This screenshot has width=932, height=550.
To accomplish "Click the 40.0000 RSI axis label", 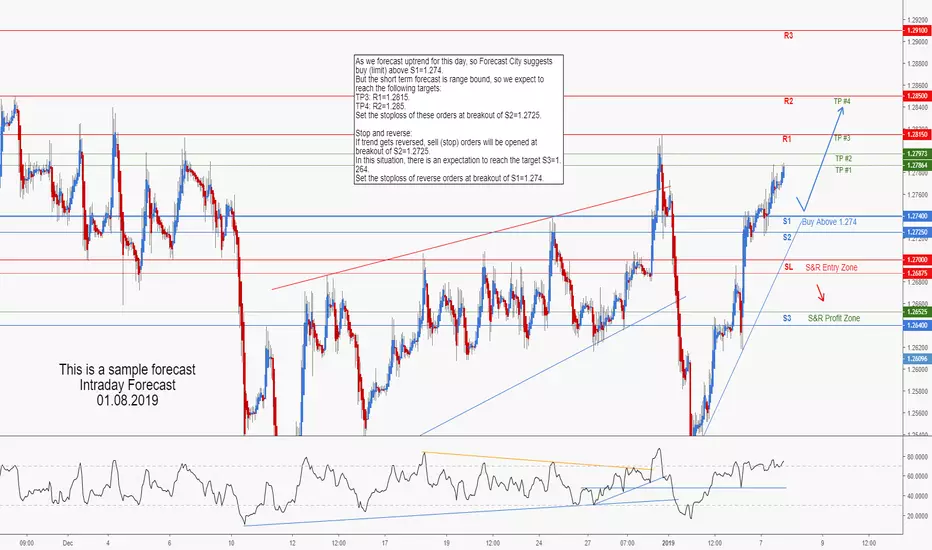I will point(918,496).
